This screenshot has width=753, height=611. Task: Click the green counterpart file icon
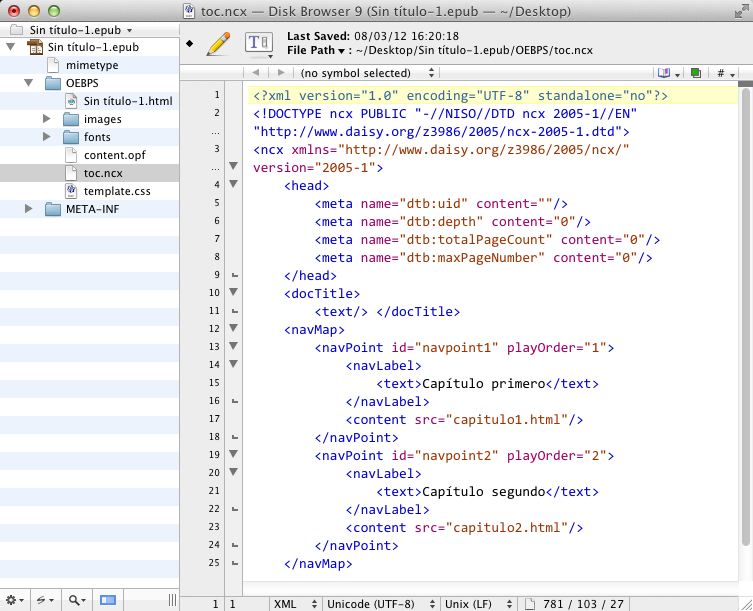point(695,73)
